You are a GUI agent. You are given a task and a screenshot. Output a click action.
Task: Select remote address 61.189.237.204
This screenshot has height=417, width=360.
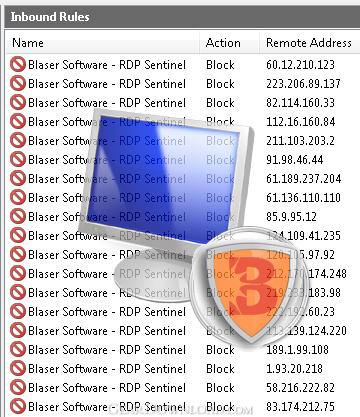(x=303, y=179)
